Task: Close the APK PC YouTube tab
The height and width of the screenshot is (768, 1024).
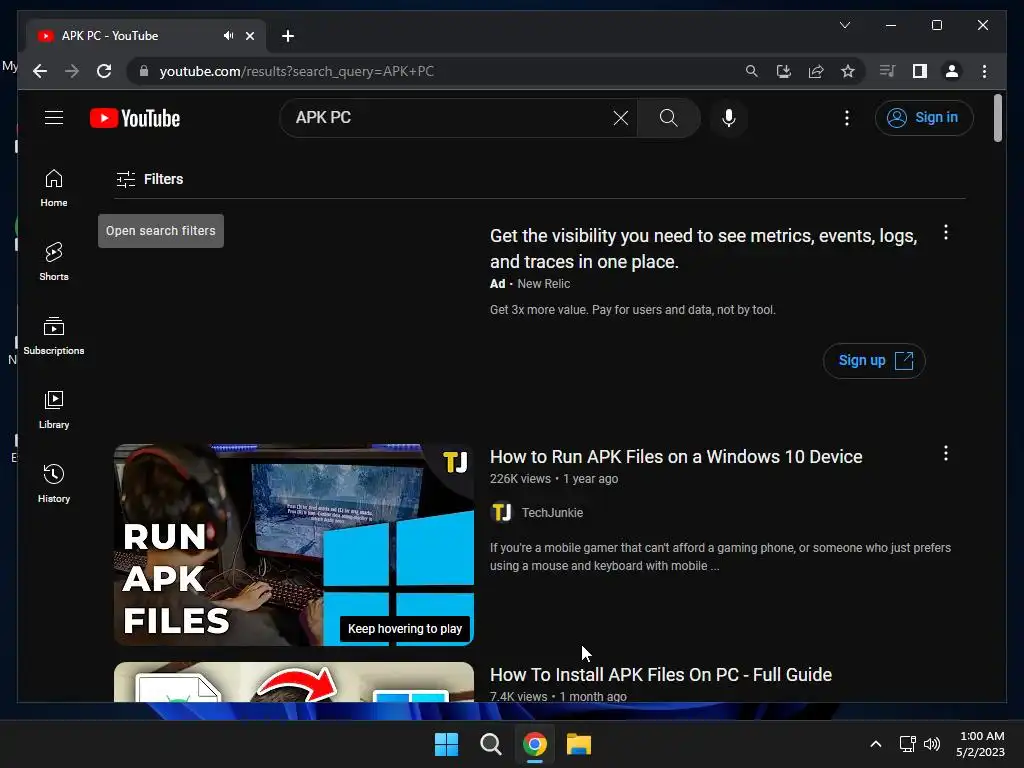Action: pyautogui.click(x=249, y=36)
